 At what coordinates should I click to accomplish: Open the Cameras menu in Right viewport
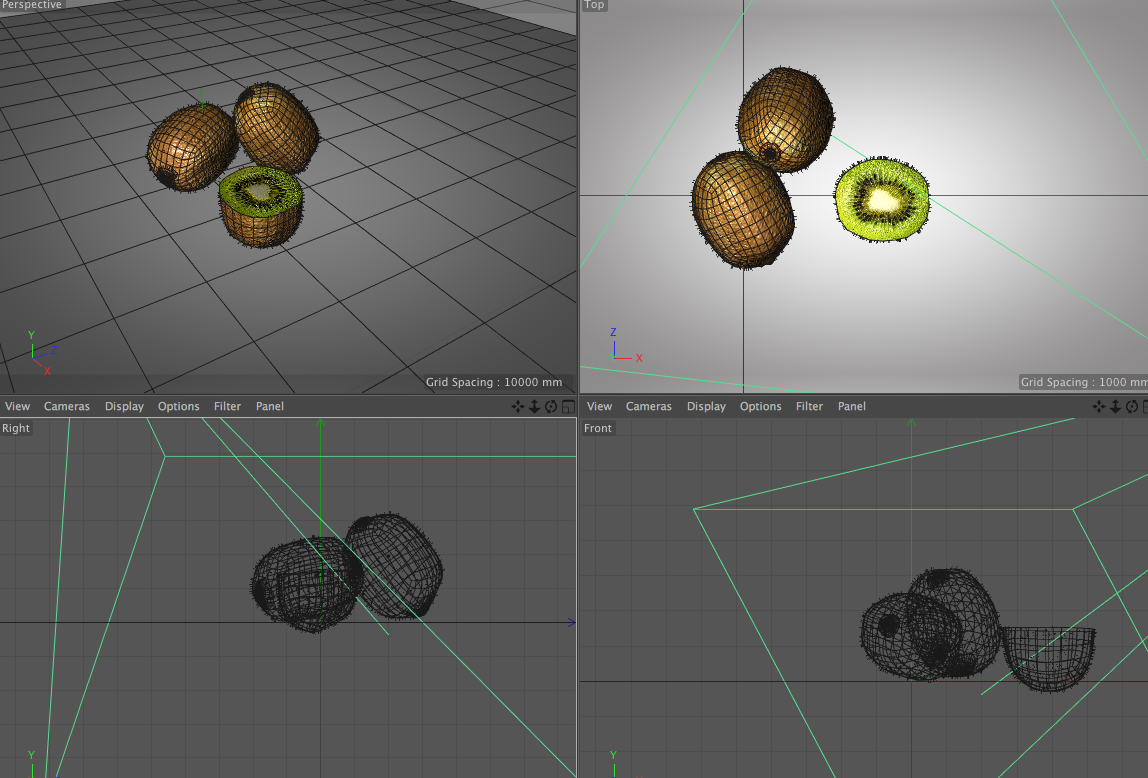(x=67, y=406)
